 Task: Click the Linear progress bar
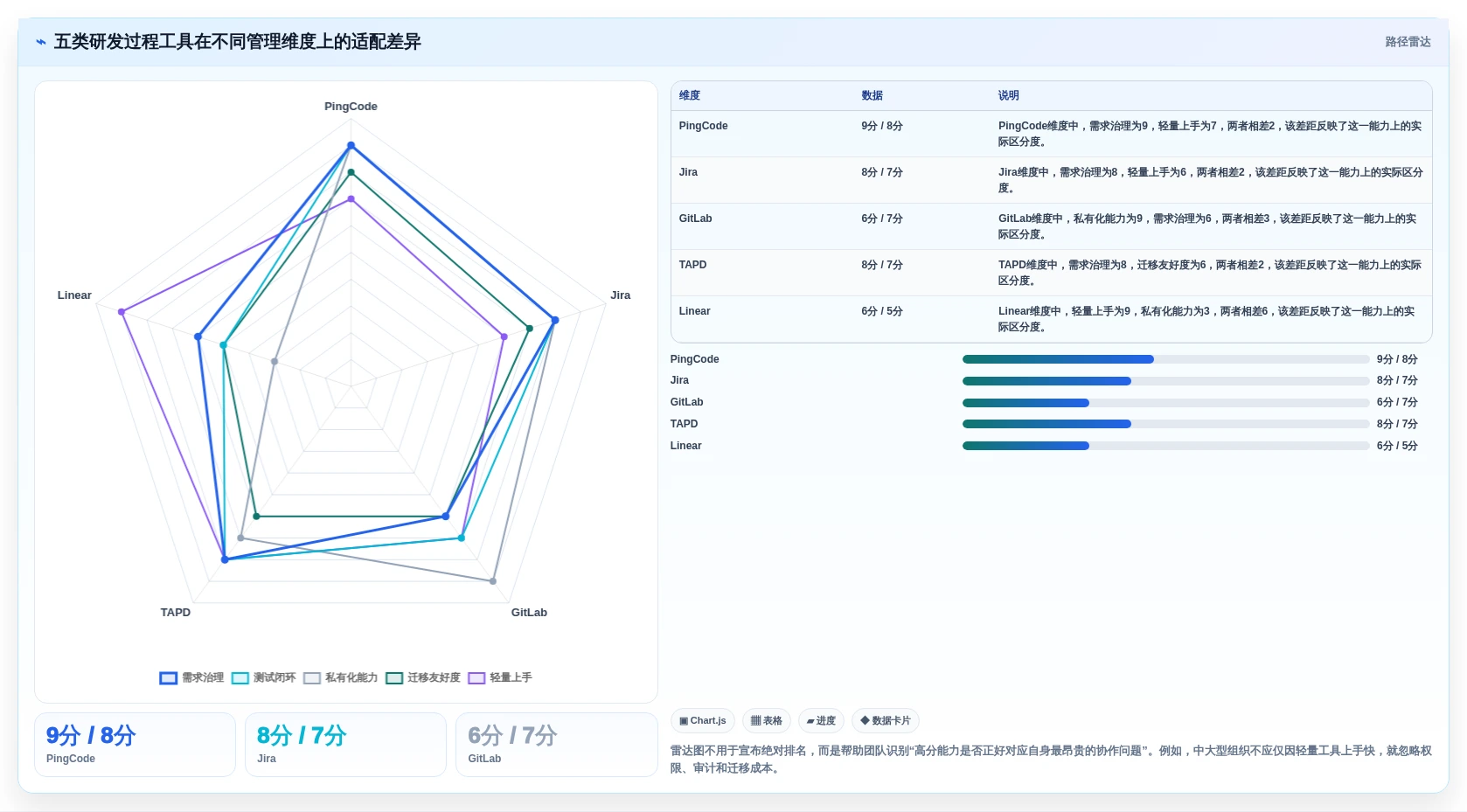[1165, 446]
